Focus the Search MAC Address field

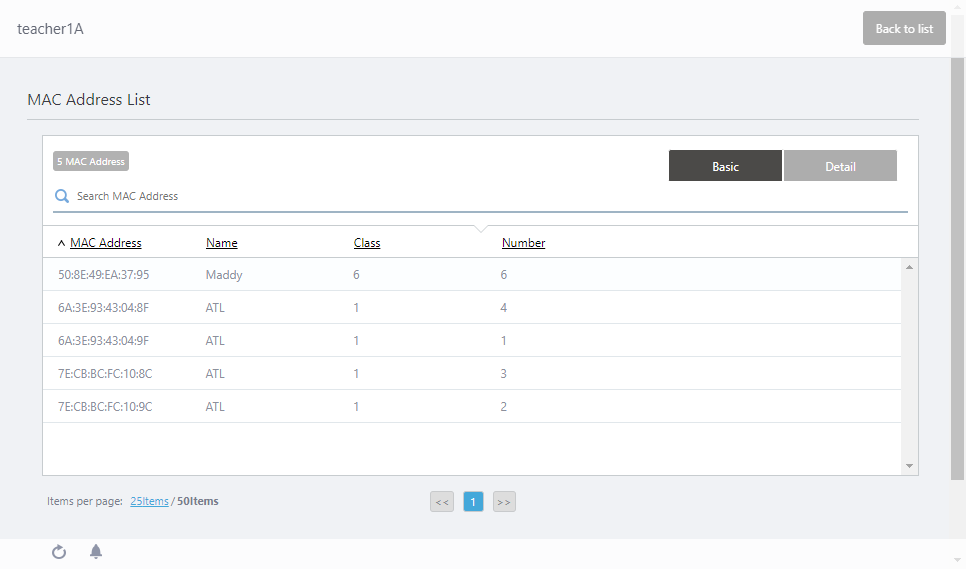coord(480,197)
